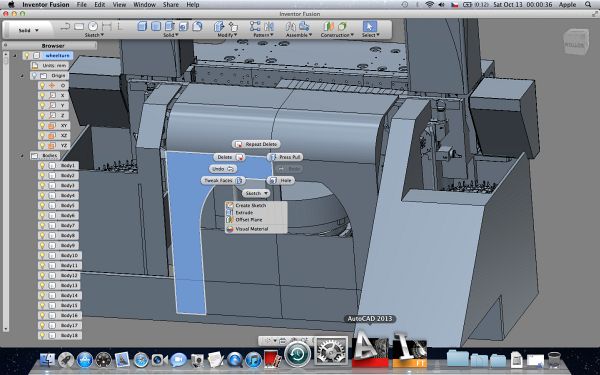Open the Apple menu
Viewport: 600px width, 375px height.
pos(11,5)
